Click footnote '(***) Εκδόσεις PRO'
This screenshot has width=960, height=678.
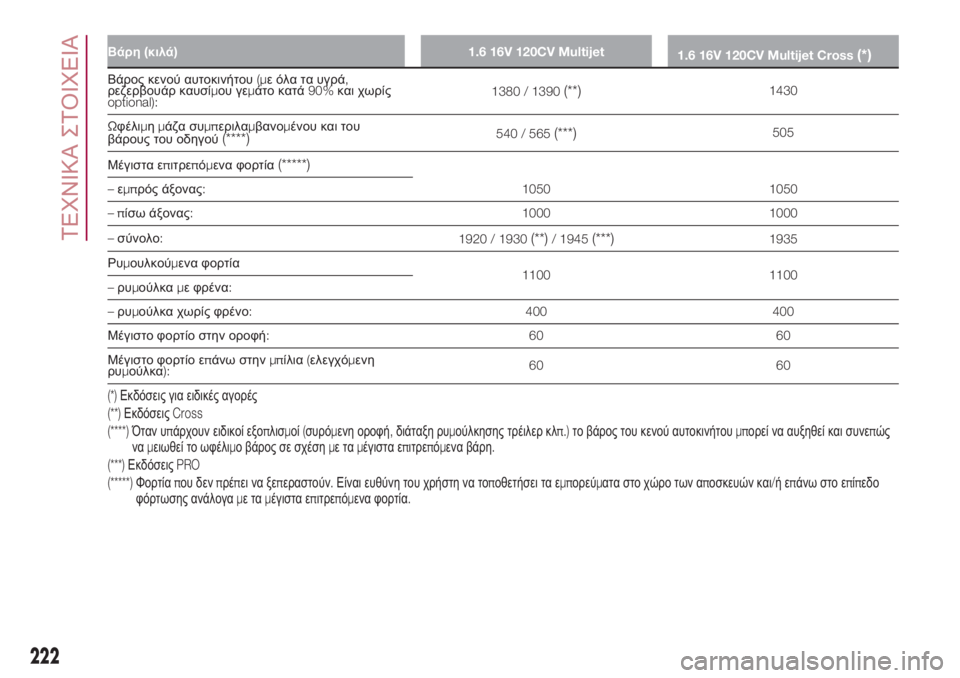154,465
